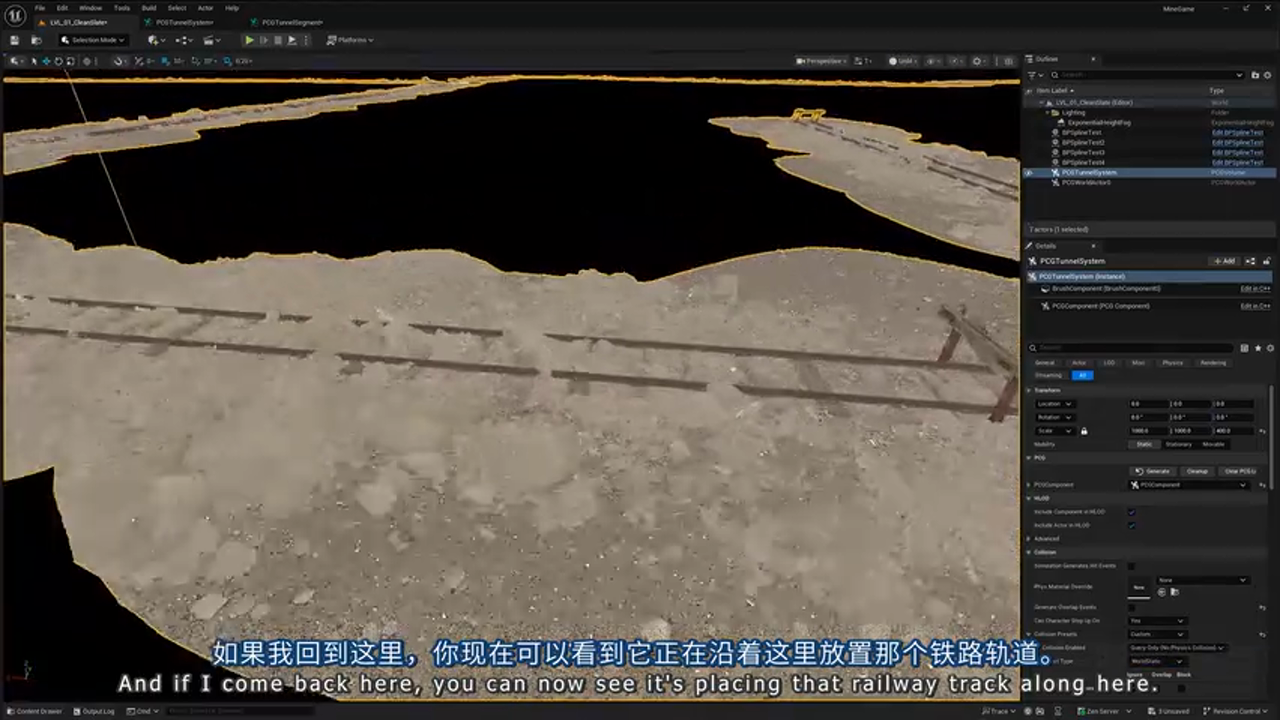Viewport: 1280px width, 720px height.
Task: Enable Simulation Generates Hit Events
Action: pyautogui.click(x=1131, y=566)
